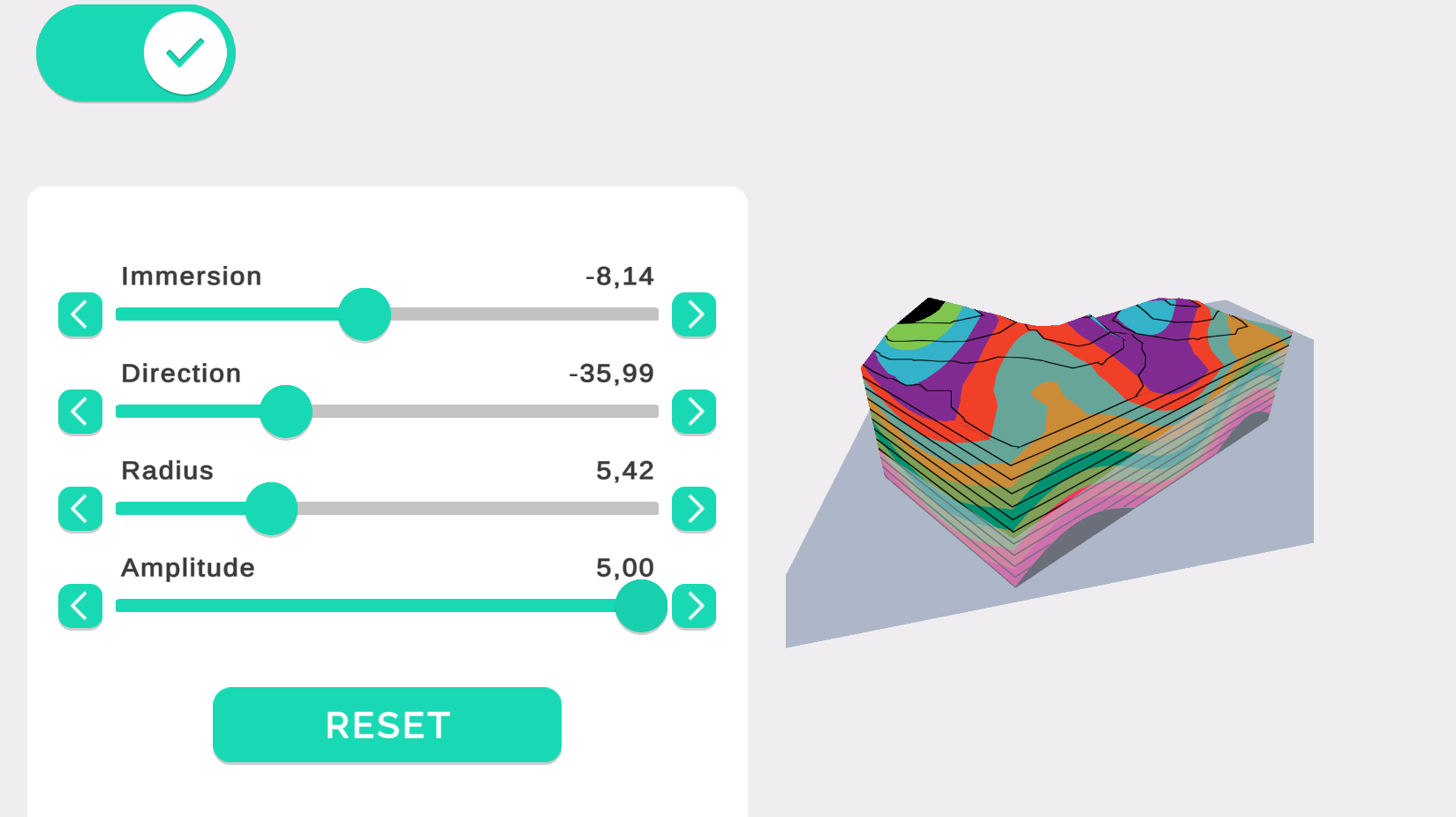Screen dimensions: 1456x817
Task: Click the unfilled gray Immersion track
Action: click(525, 314)
